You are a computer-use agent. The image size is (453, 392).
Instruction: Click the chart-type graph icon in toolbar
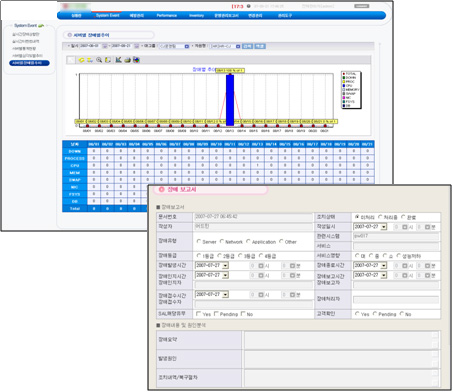click(x=118, y=60)
